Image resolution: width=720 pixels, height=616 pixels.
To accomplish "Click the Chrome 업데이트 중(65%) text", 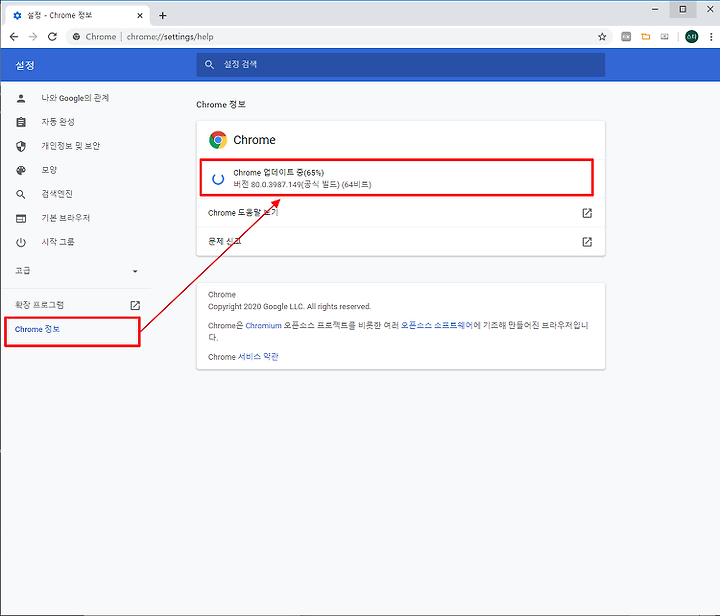I will (x=279, y=173).
